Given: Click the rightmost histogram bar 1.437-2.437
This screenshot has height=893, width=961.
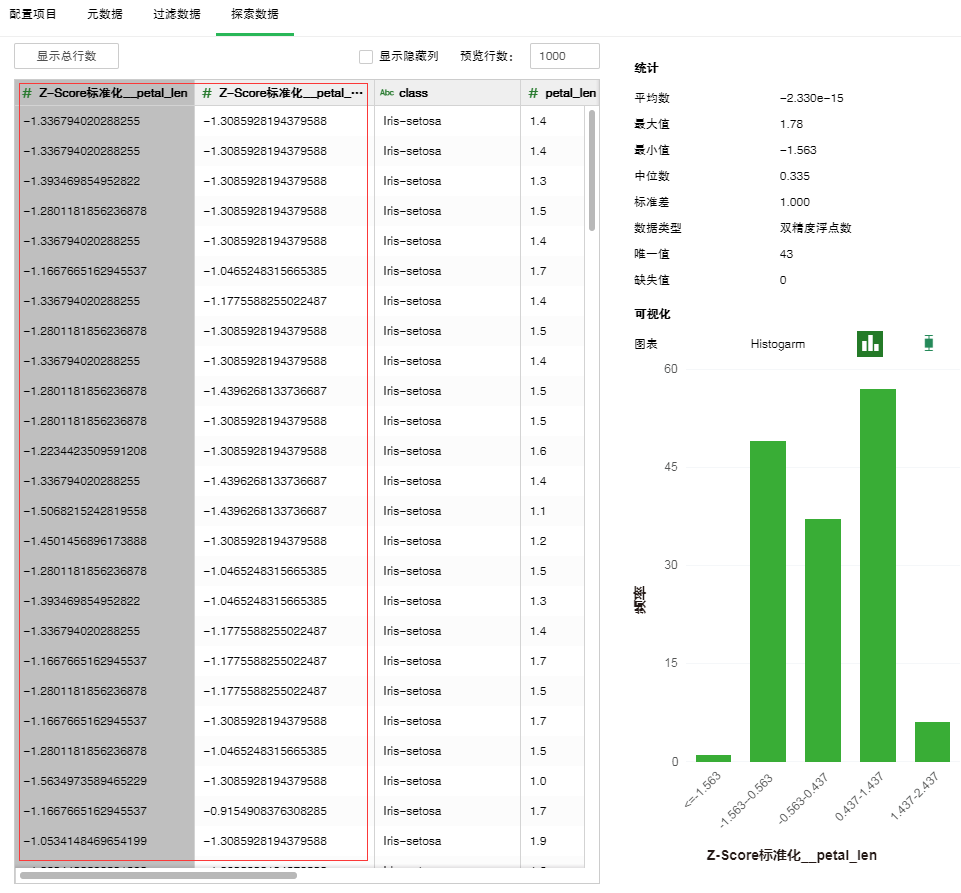Looking at the screenshot, I should coord(932,742).
